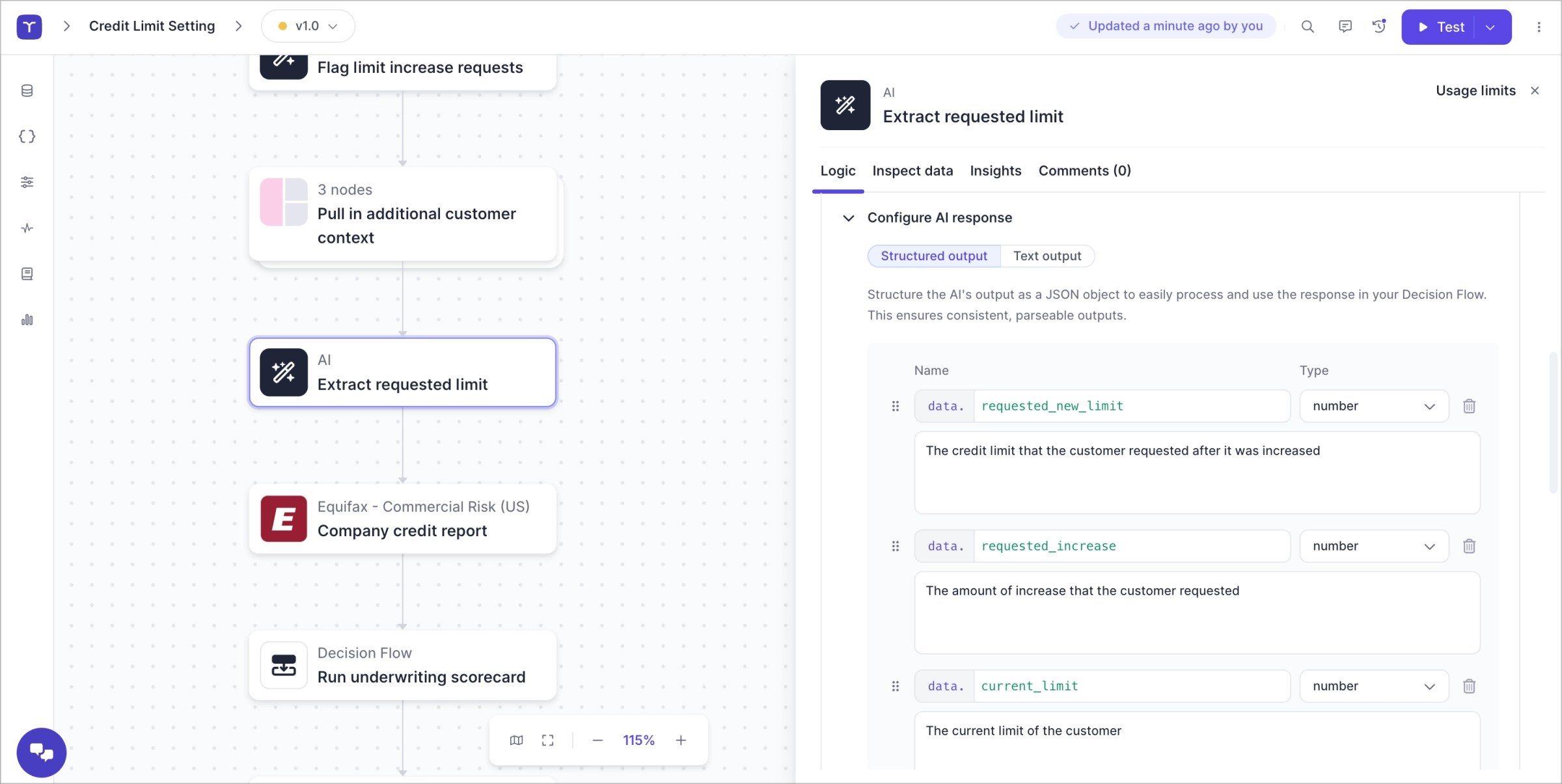This screenshot has height=784, width=1562.
Task: Switch to Text output mode
Action: [x=1047, y=256]
